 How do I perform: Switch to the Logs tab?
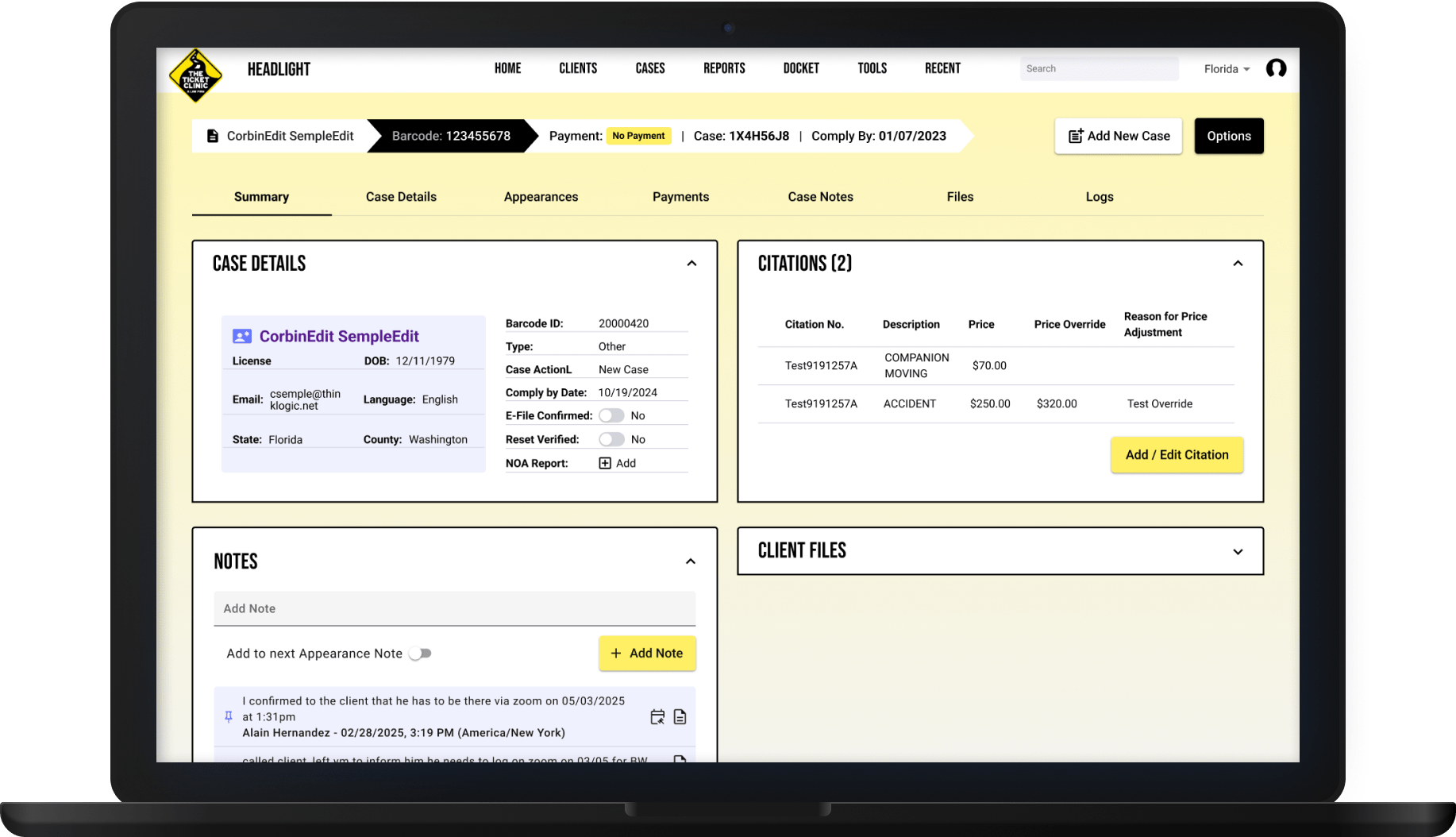click(x=1100, y=197)
